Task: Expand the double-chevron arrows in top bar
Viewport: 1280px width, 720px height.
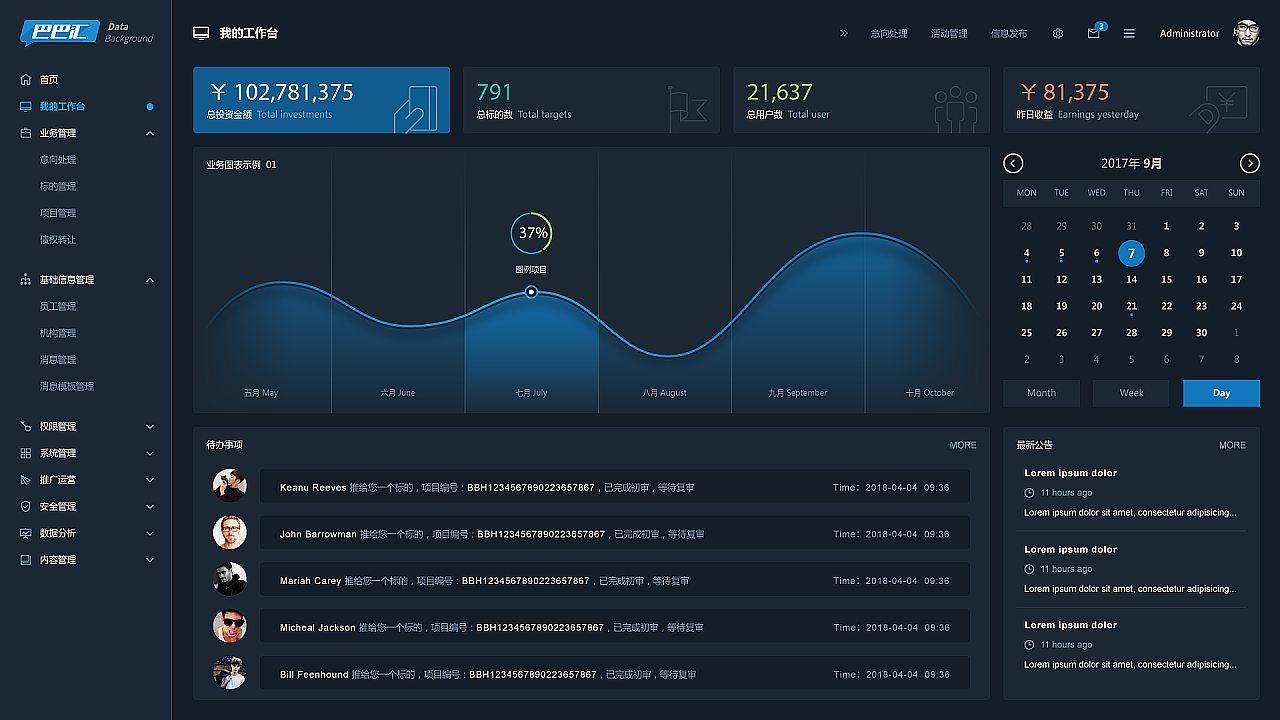Action: point(844,33)
